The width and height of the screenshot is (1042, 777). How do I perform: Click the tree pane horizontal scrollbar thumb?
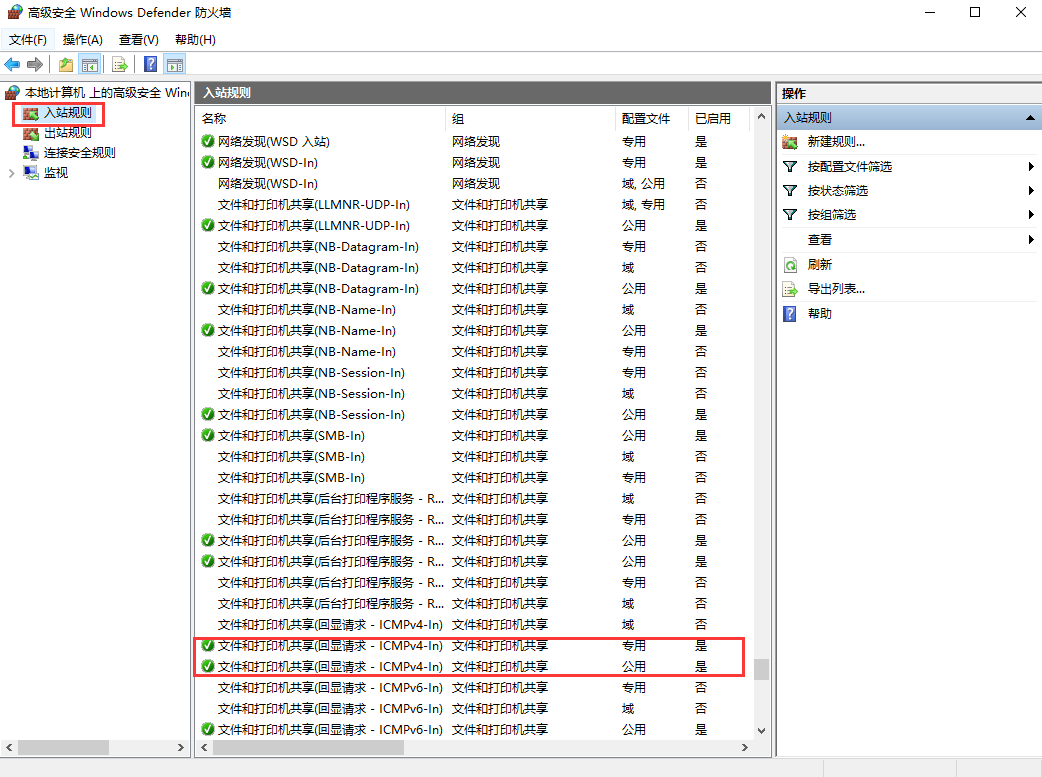click(x=63, y=748)
